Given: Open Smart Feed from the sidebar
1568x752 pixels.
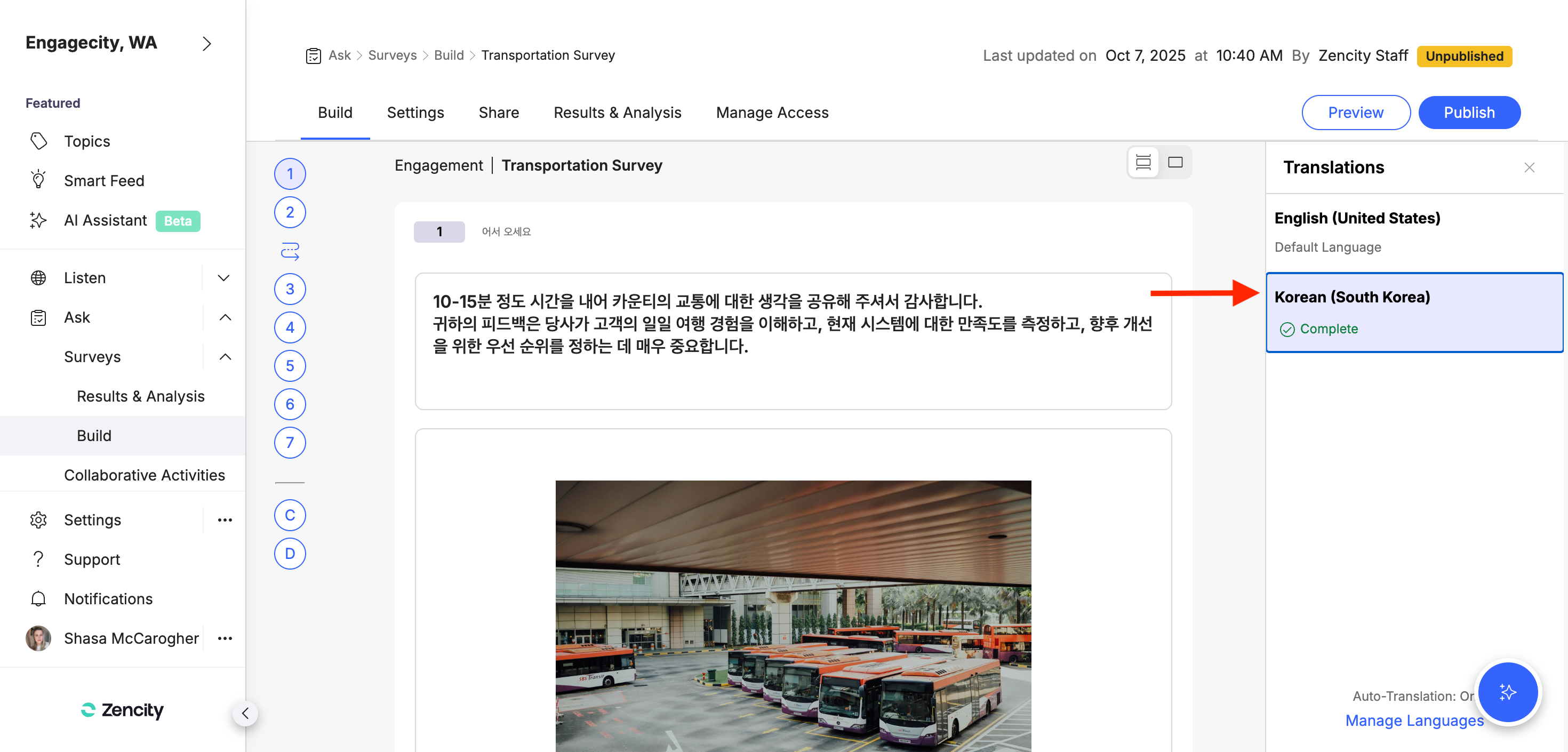Looking at the screenshot, I should pos(104,181).
